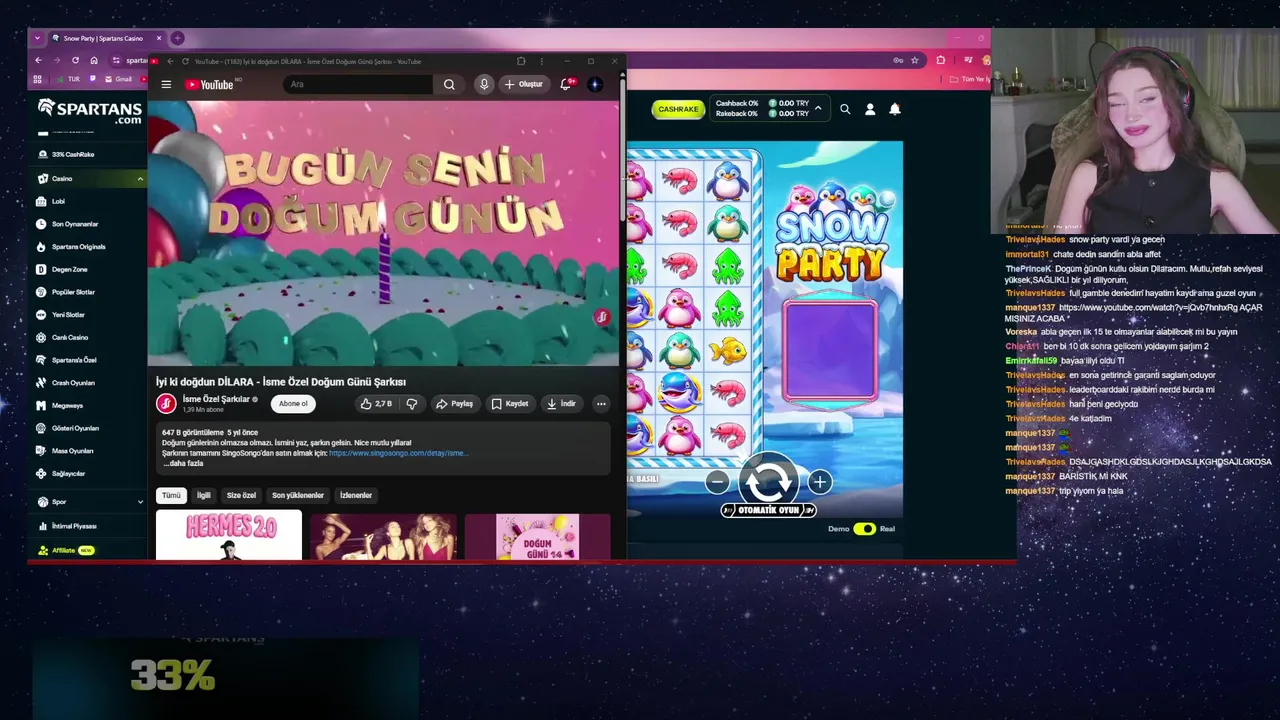1280x720 pixels.
Task: Open Son Oynananlar in sidebar
Action: [75, 224]
